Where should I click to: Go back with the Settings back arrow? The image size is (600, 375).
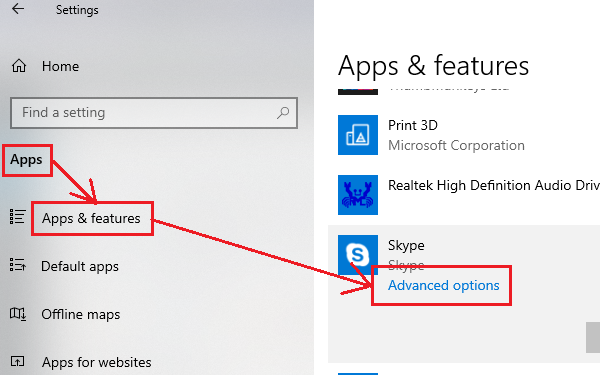pos(18,9)
